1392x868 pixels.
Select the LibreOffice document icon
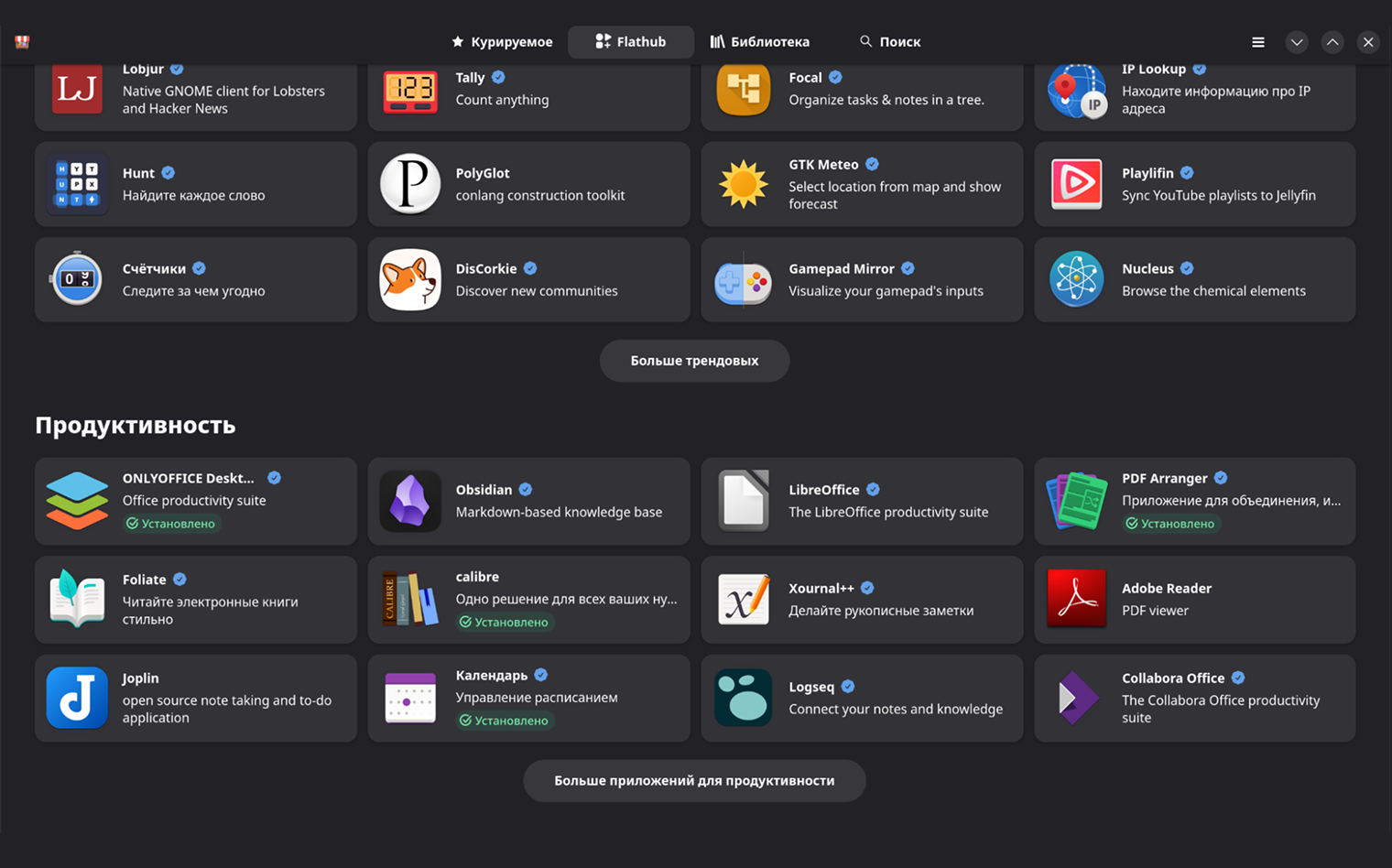point(744,501)
